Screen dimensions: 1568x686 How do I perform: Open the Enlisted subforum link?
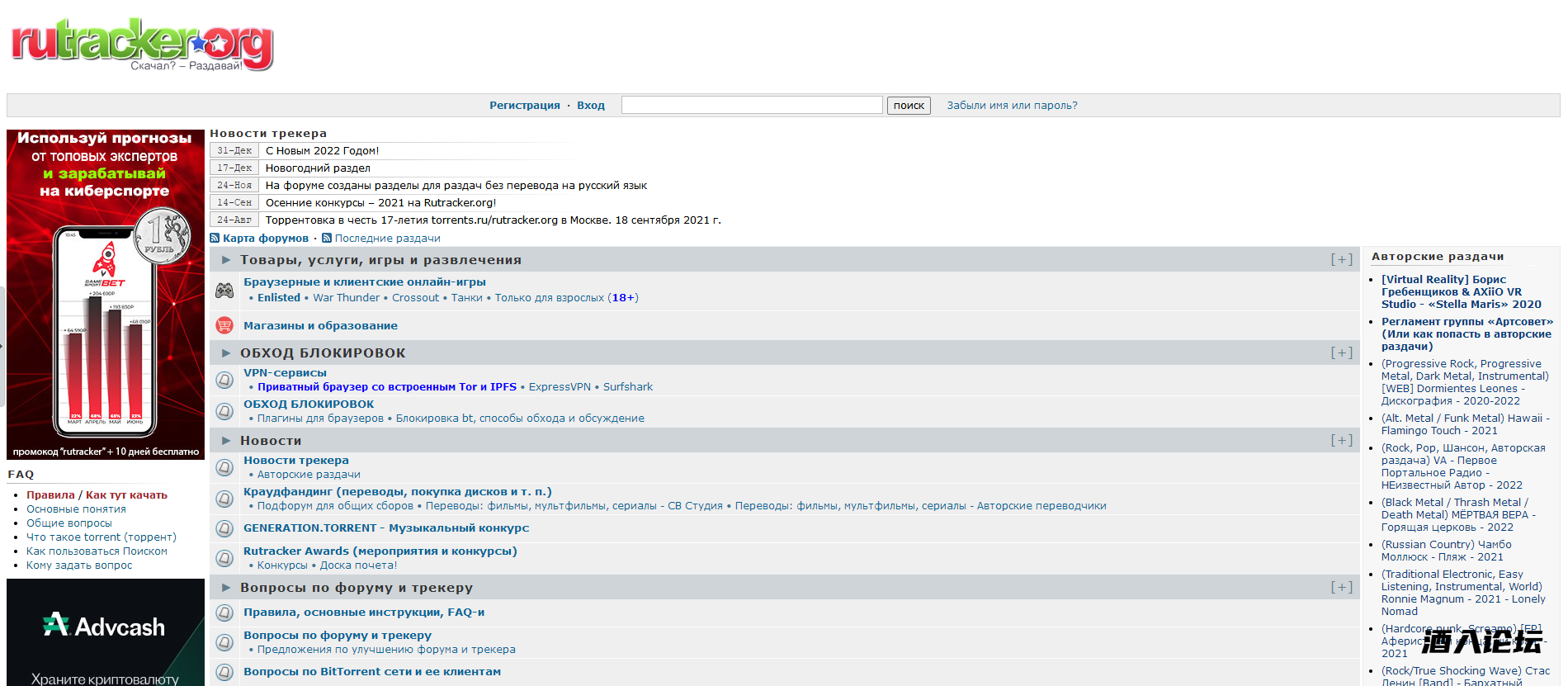click(x=279, y=298)
